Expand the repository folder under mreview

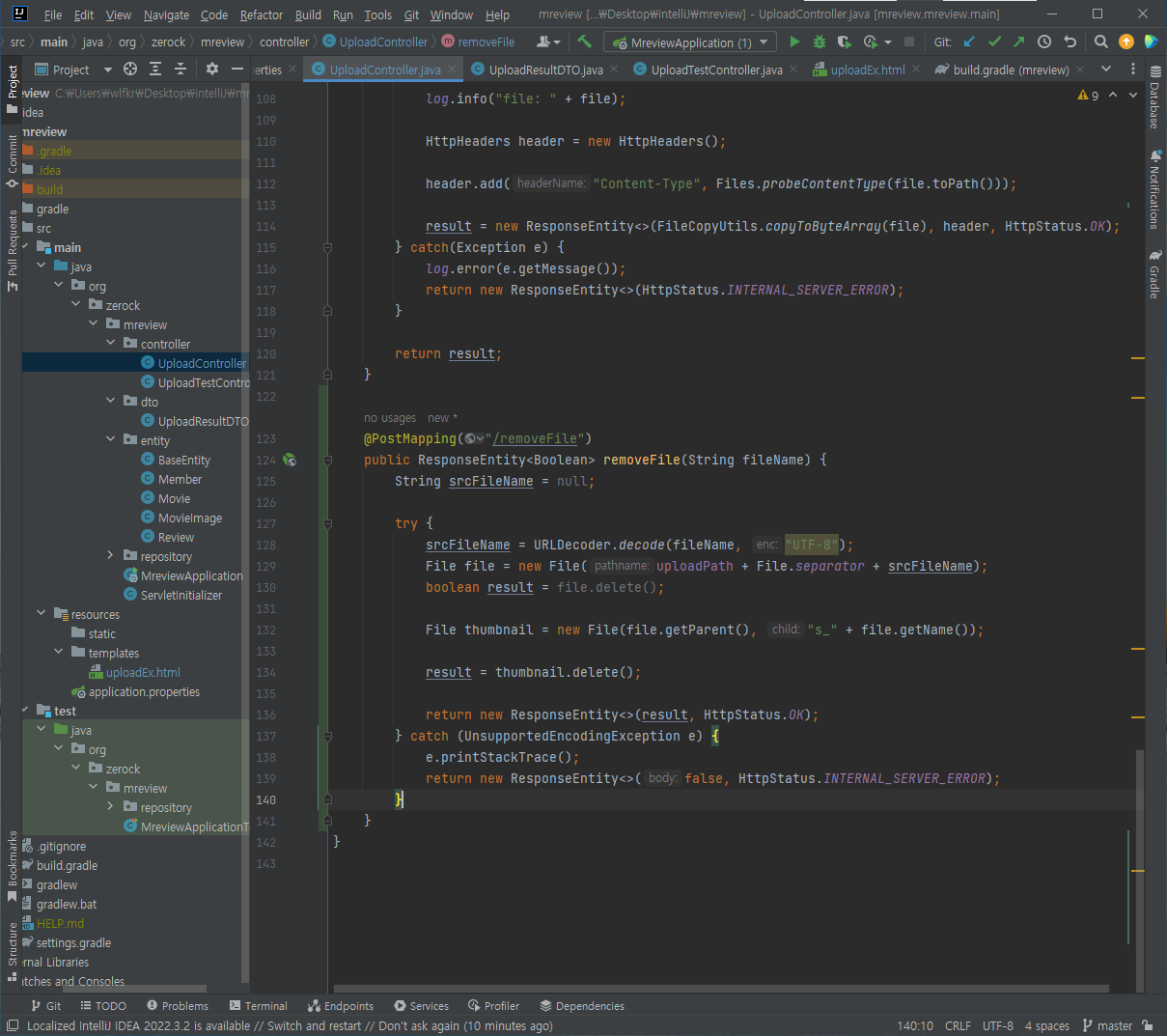click(x=111, y=556)
